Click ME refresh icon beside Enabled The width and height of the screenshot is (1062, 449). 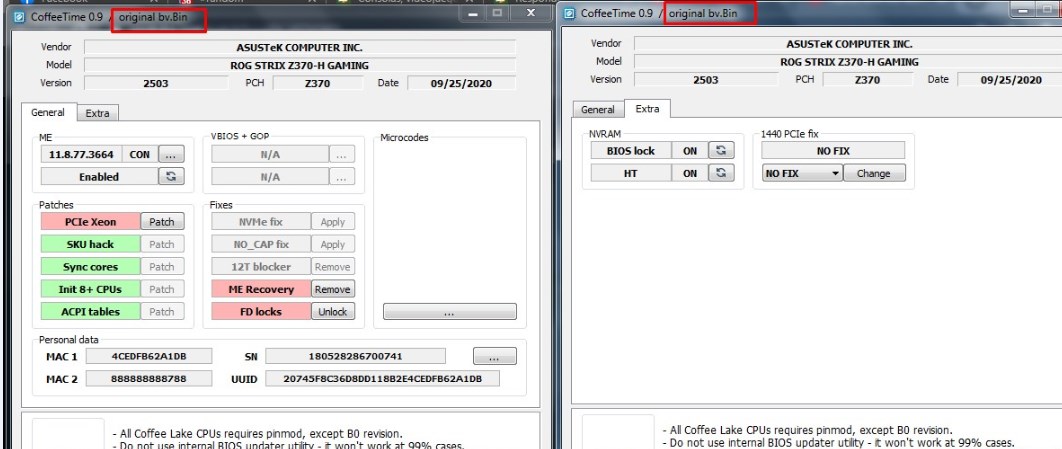[x=171, y=176]
